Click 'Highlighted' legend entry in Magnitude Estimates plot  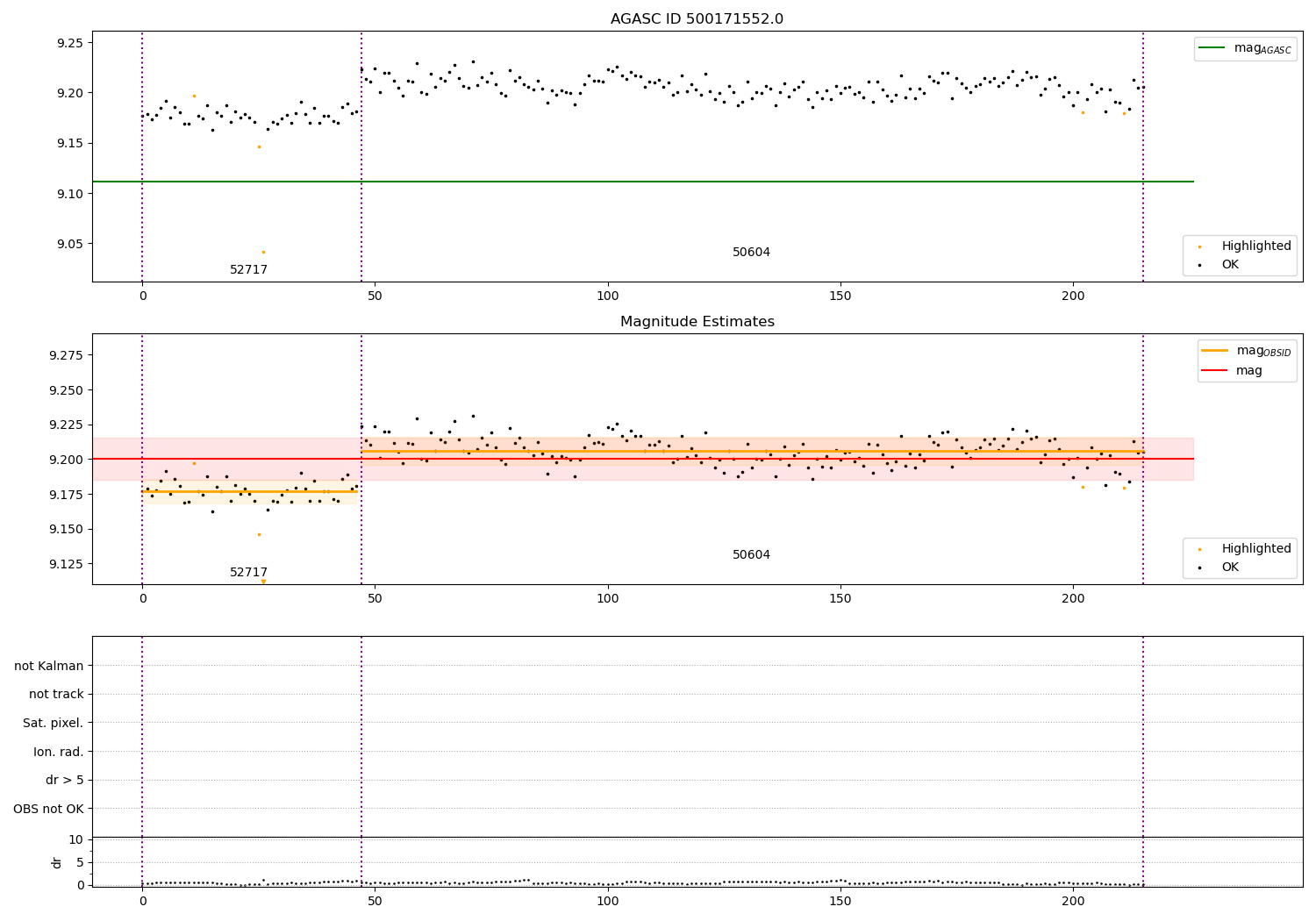click(x=1256, y=549)
